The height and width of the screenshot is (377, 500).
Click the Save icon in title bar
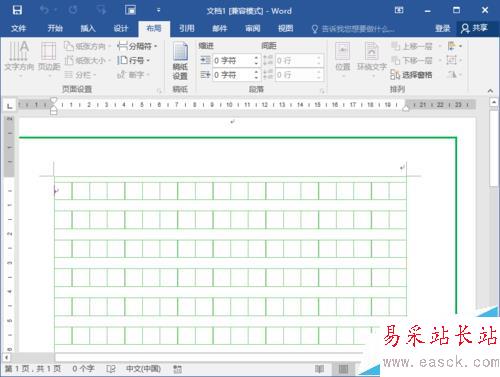[17, 10]
